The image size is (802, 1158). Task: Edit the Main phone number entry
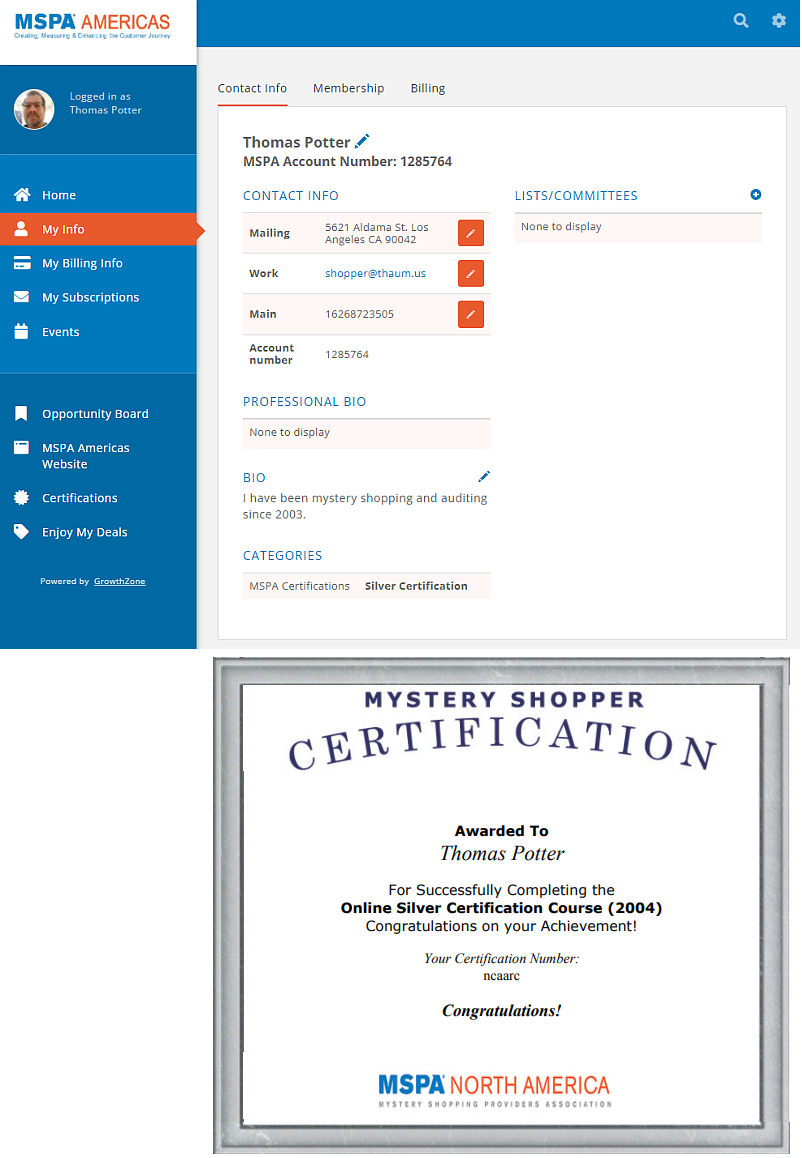(x=470, y=314)
